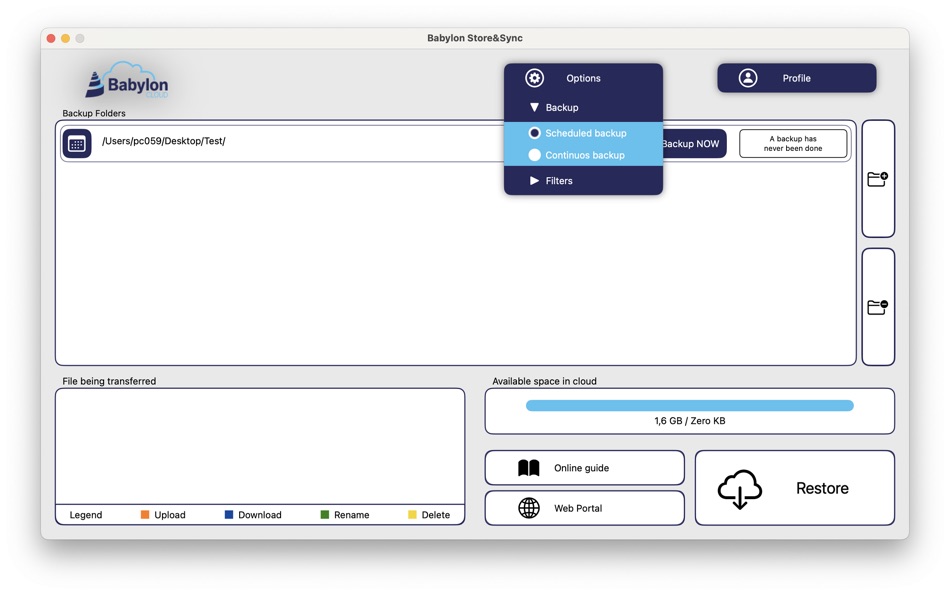Click the Profile user avatar icon
The height and width of the screenshot is (594, 950).
point(748,78)
